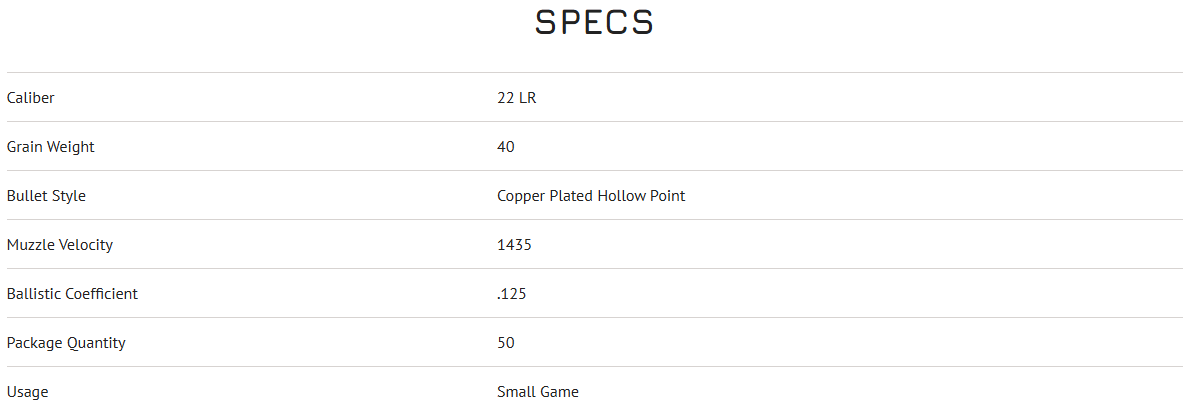This screenshot has height=409, width=1193.
Task: Click the word Point in Bullet Style value
Action: [x=667, y=196]
